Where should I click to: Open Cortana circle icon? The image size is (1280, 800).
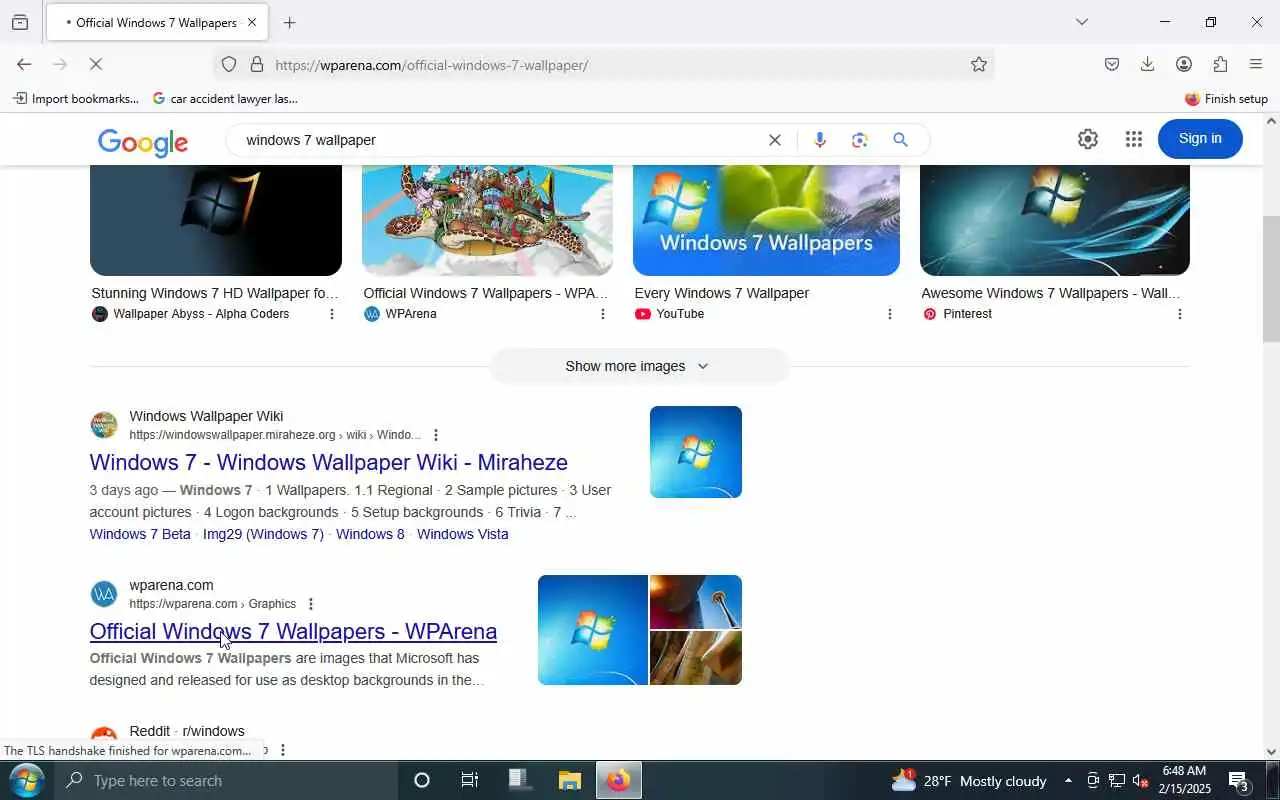click(421, 780)
